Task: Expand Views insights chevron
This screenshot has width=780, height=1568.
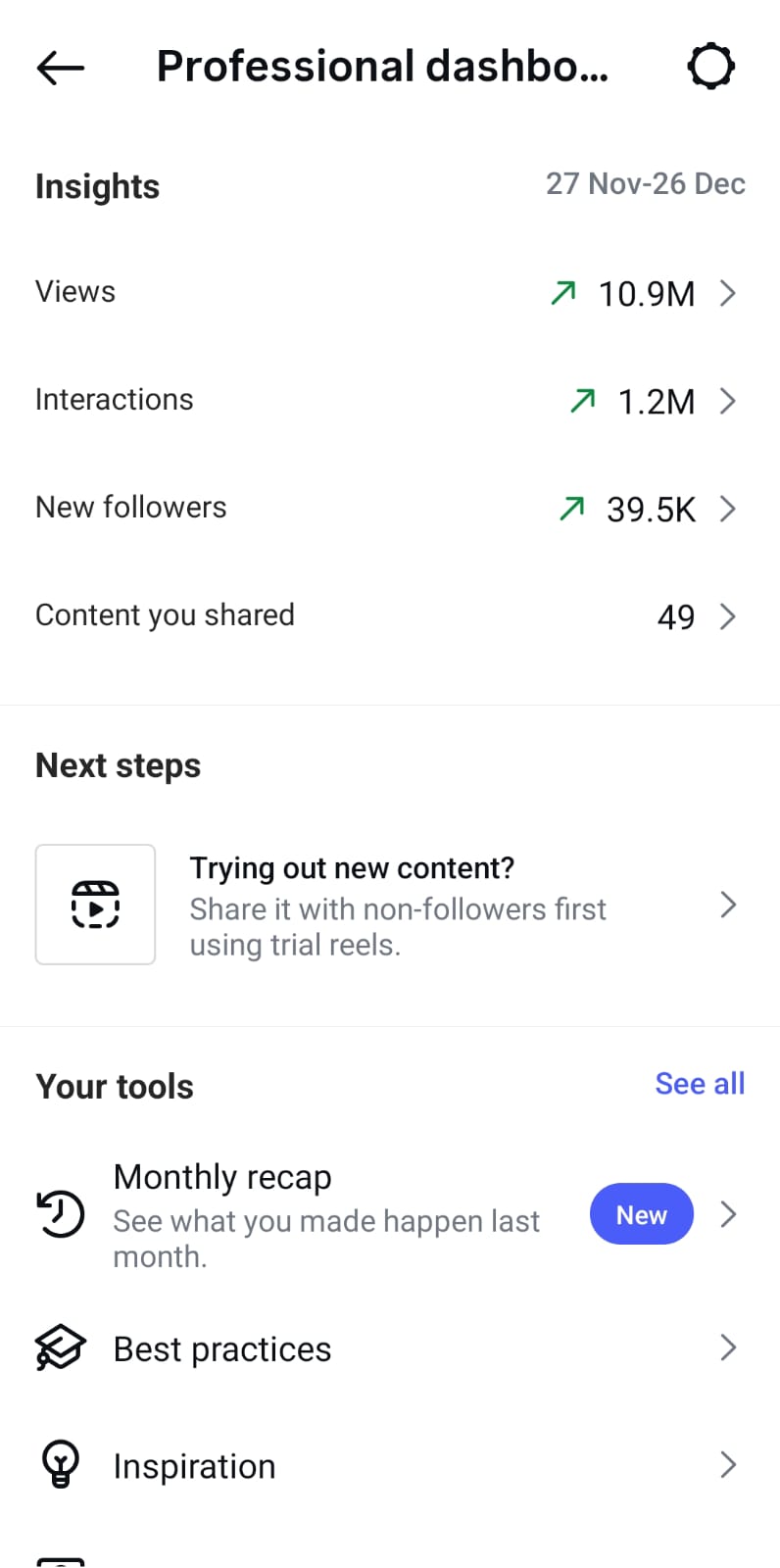Action: pos(727,293)
